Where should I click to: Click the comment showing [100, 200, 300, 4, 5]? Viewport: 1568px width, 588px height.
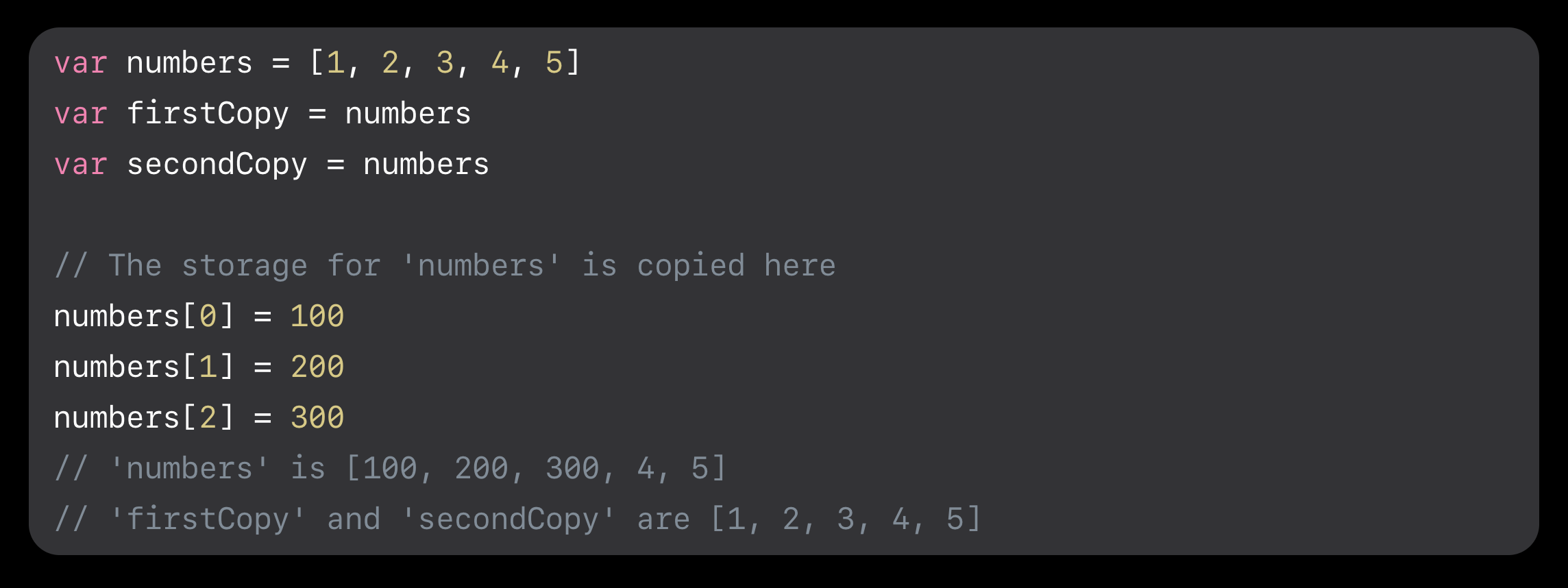point(390,469)
